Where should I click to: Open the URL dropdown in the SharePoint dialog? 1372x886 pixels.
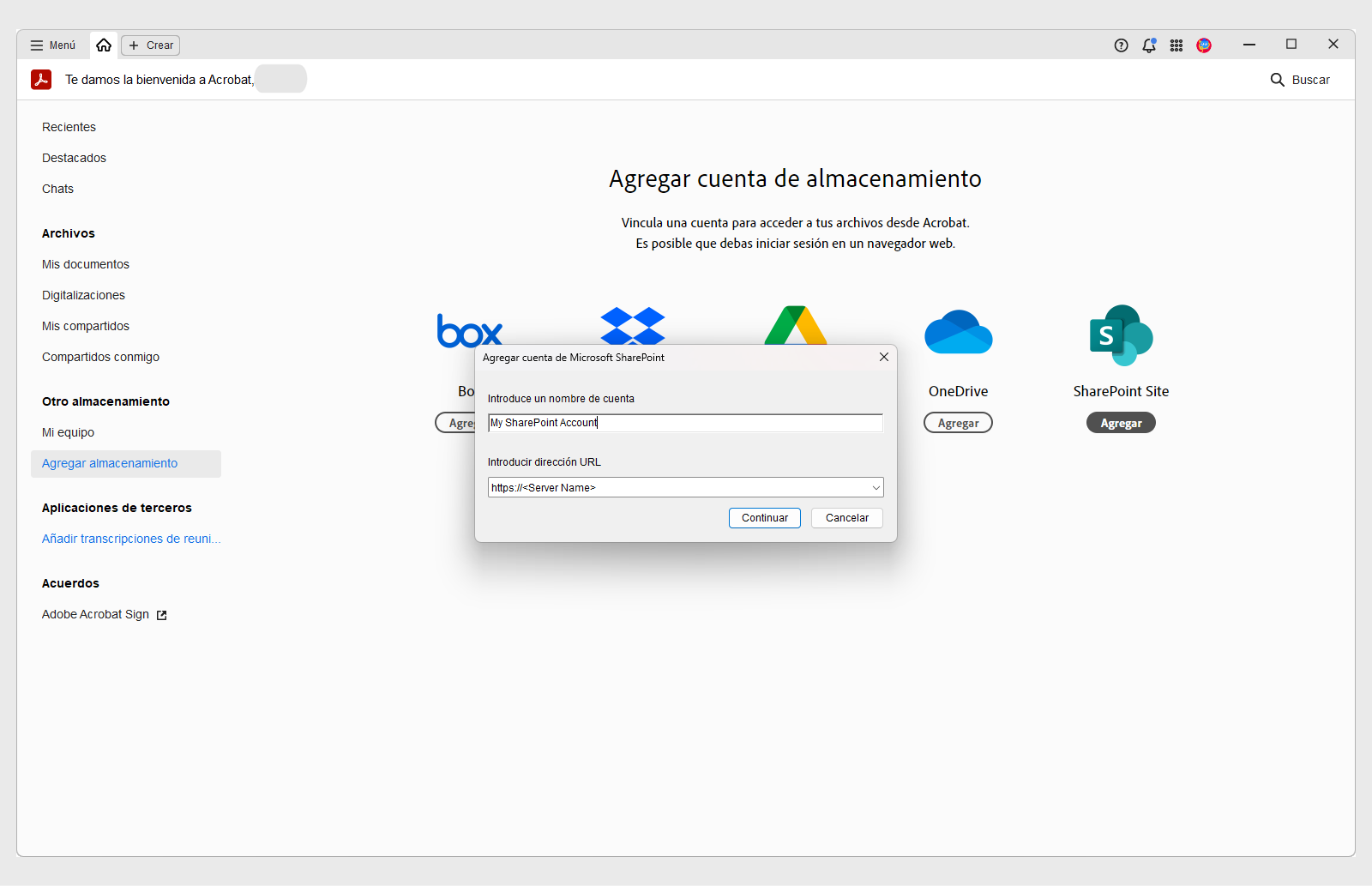point(876,487)
